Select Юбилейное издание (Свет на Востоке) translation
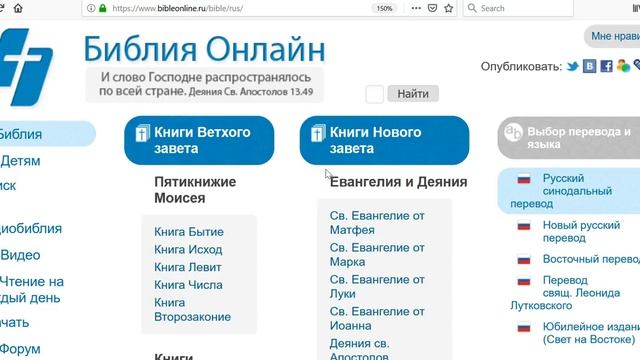Image resolution: width=640 pixels, height=360 pixels. coord(591,333)
